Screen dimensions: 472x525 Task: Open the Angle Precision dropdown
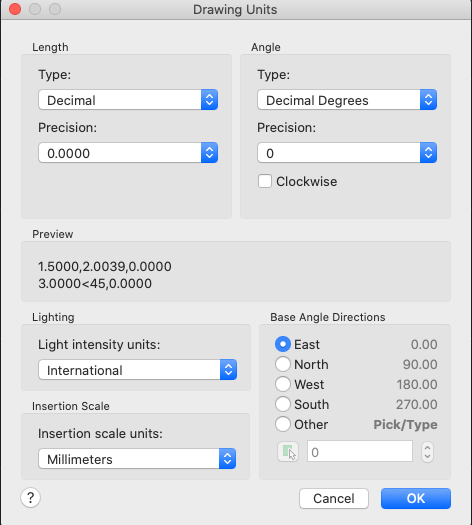point(347,153)
